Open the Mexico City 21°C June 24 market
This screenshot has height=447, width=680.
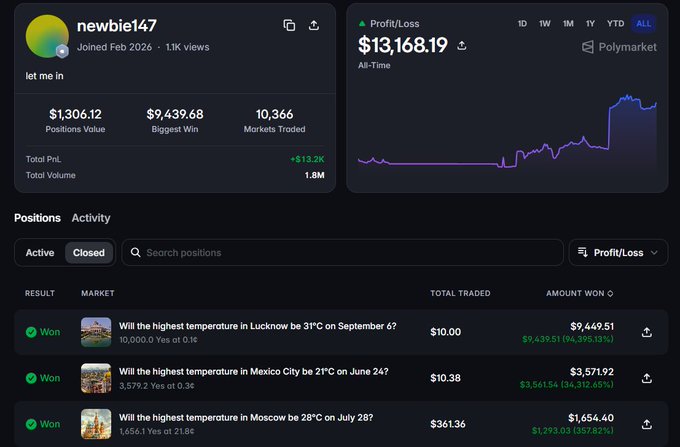point(254,372)
